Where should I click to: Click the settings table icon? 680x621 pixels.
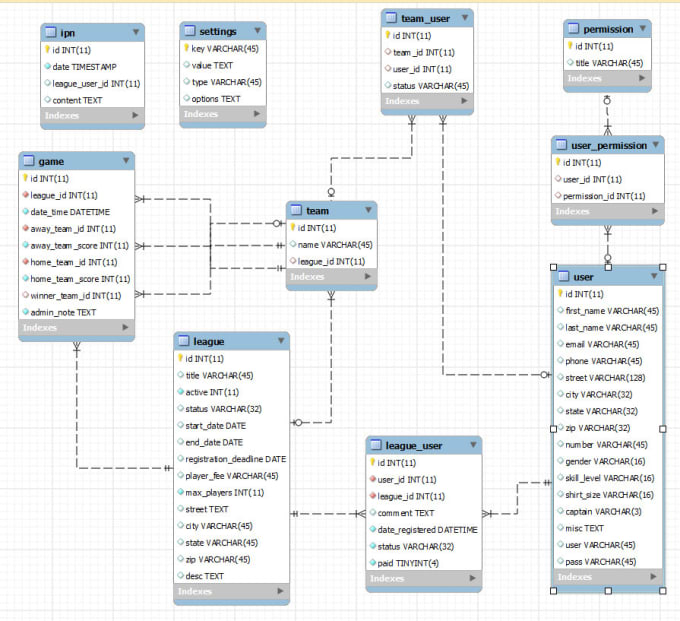tap(190, 31)
